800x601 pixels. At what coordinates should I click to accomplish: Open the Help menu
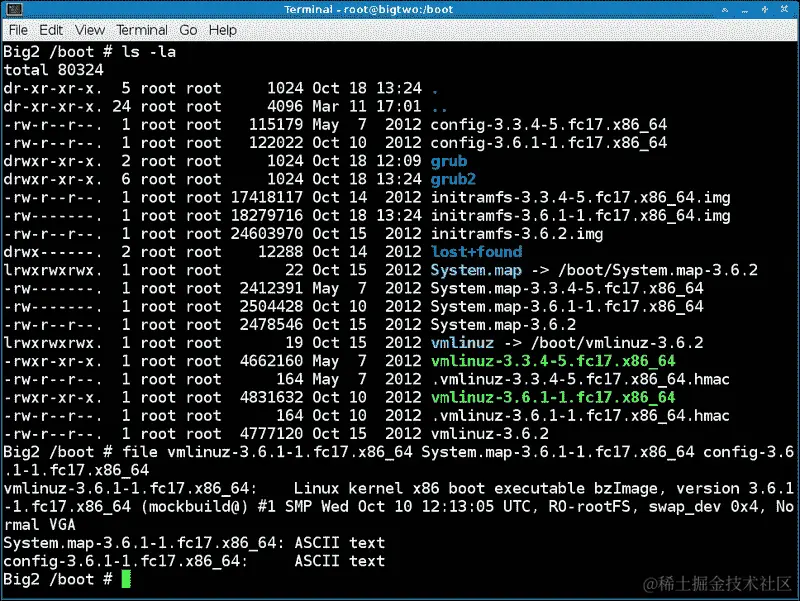222,30
